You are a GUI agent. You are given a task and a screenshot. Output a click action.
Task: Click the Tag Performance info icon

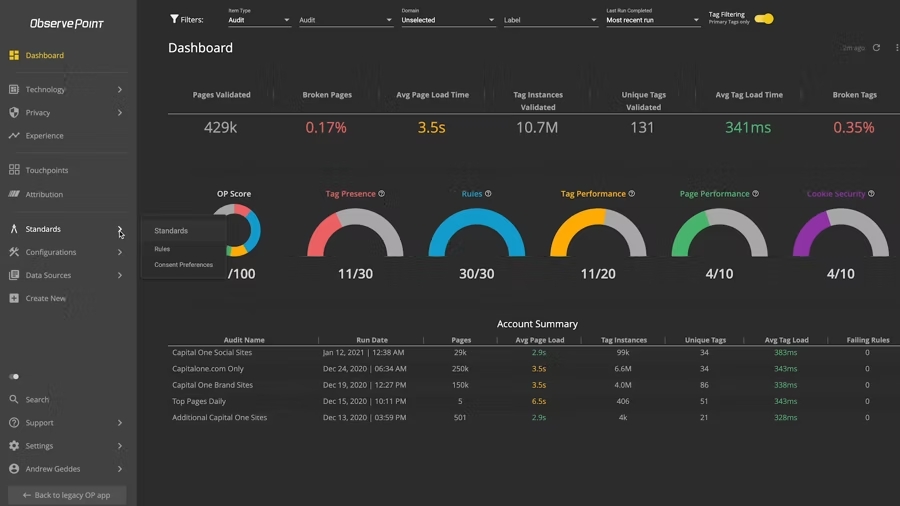[x=631, y=193]
